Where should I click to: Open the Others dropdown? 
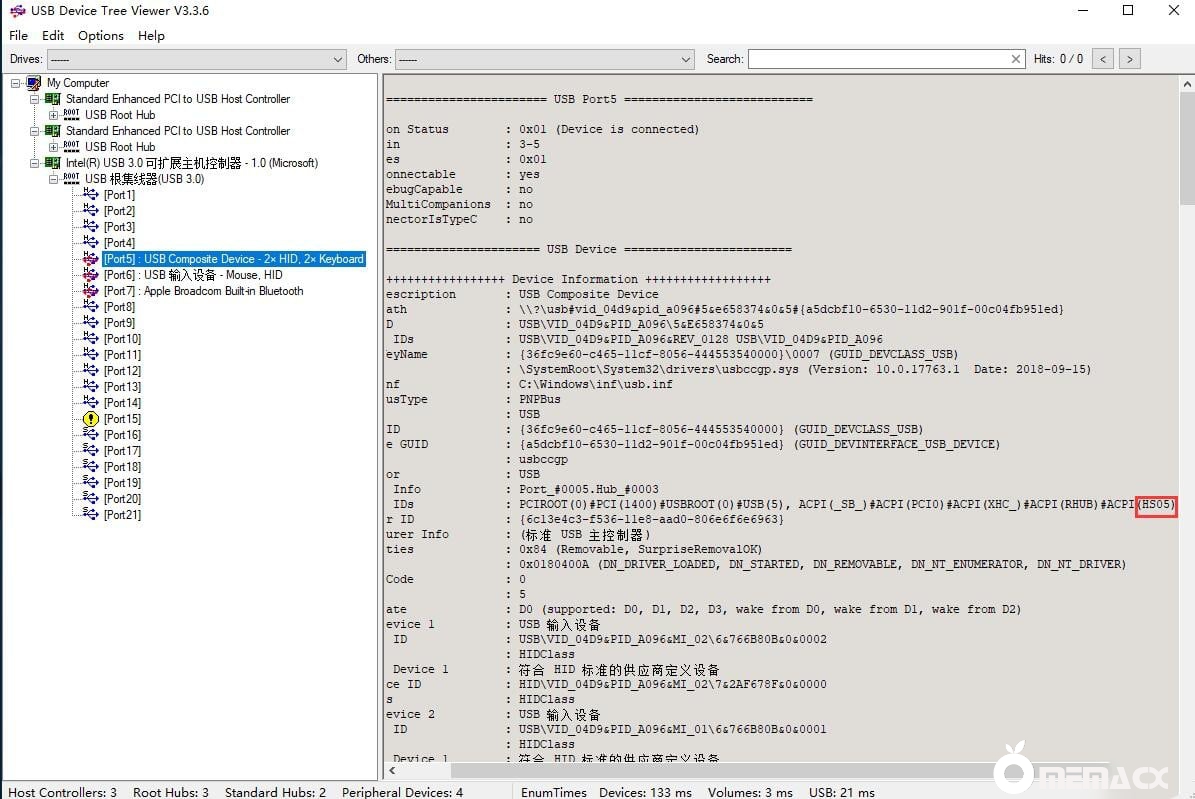[x=686, y=60]
